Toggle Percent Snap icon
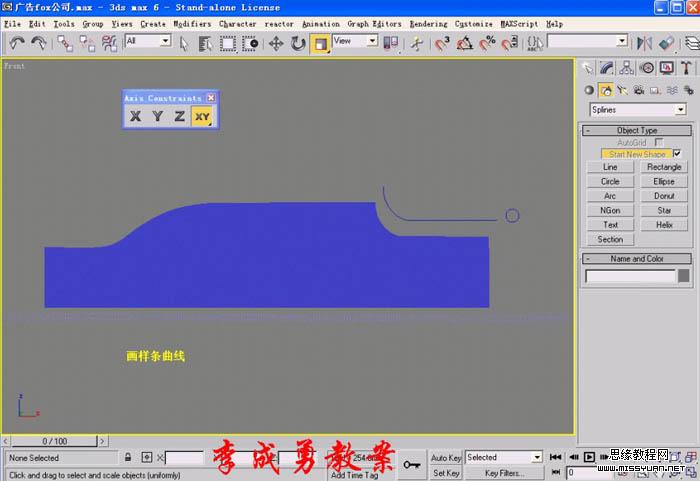 (x=487, y=44)
